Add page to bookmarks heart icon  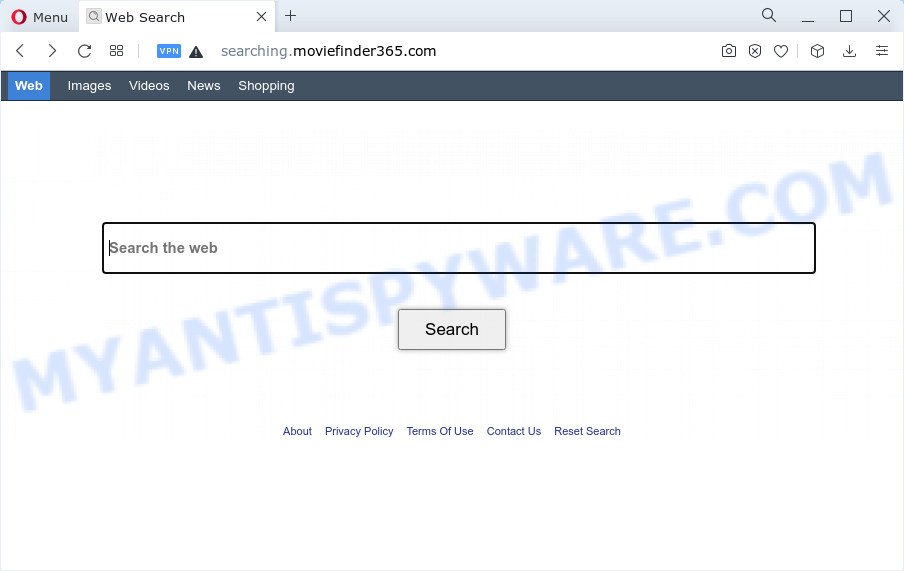(x=781, y=51)
